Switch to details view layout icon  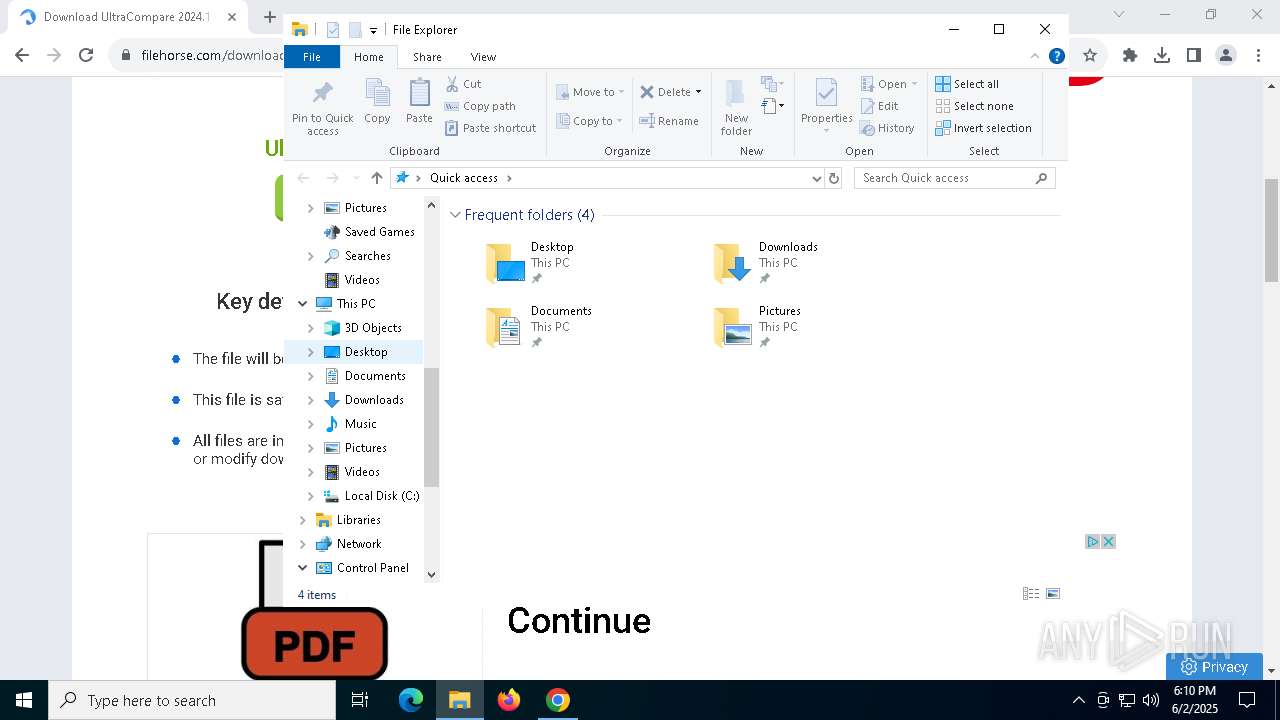coord(1031,594)
